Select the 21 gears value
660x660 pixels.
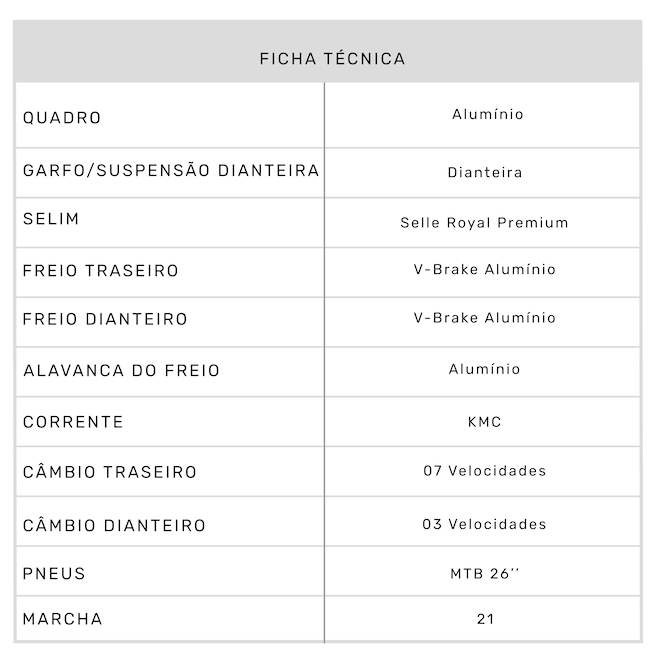[485, 620]
